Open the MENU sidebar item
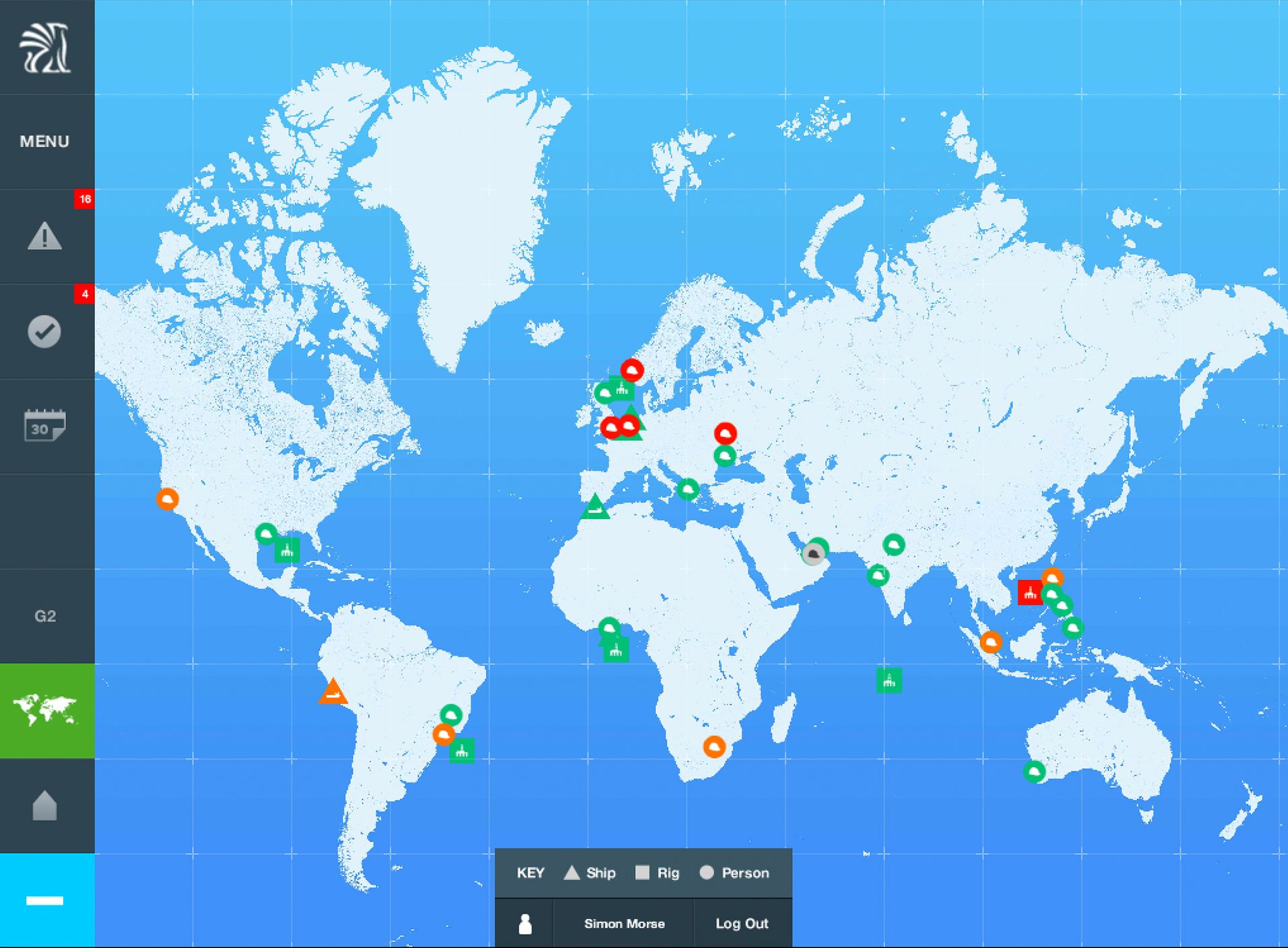The image size is (1288, 948). 44,141
